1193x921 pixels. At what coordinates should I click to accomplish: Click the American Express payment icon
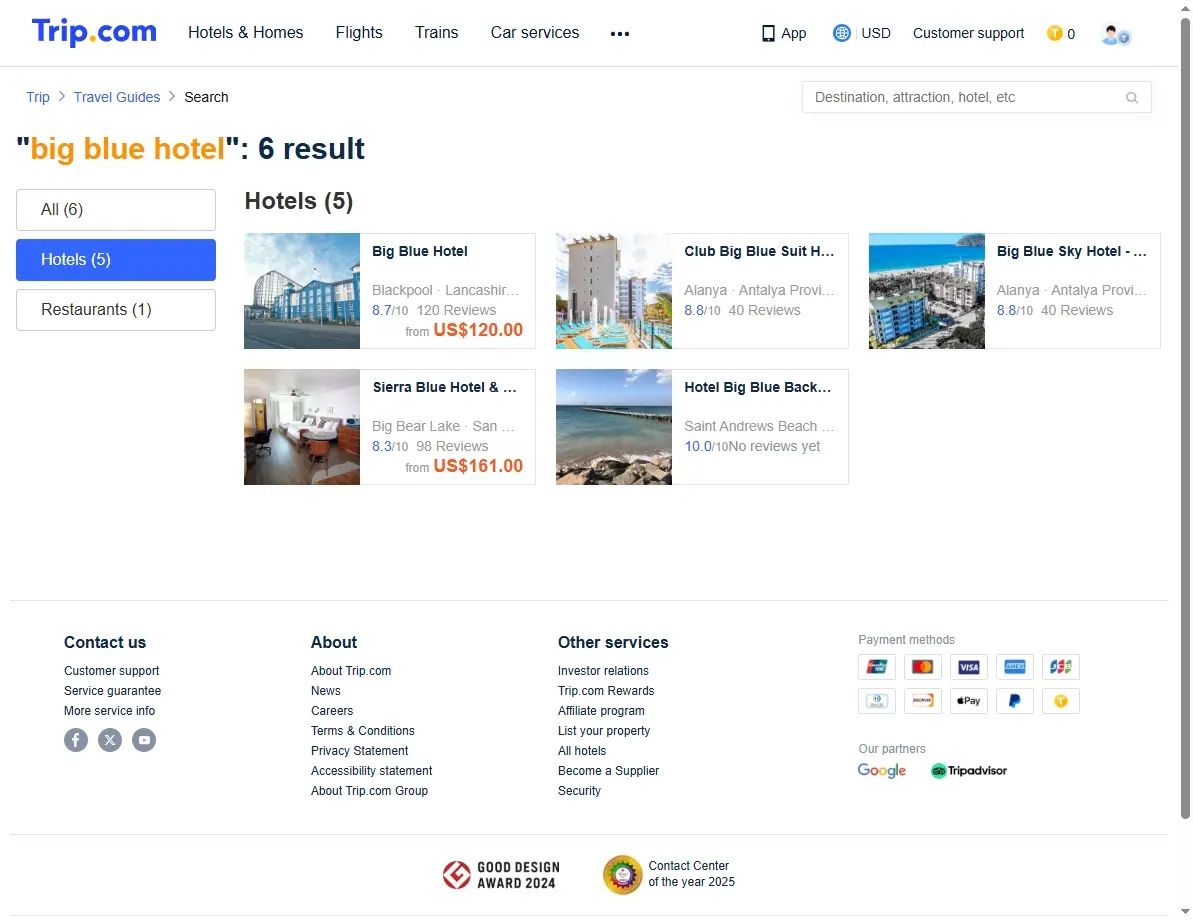[1015, 667]
